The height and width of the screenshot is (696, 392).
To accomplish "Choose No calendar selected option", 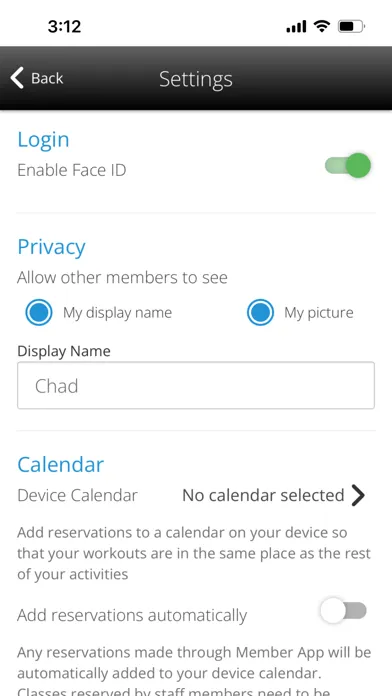I will [x=263, y=495].
